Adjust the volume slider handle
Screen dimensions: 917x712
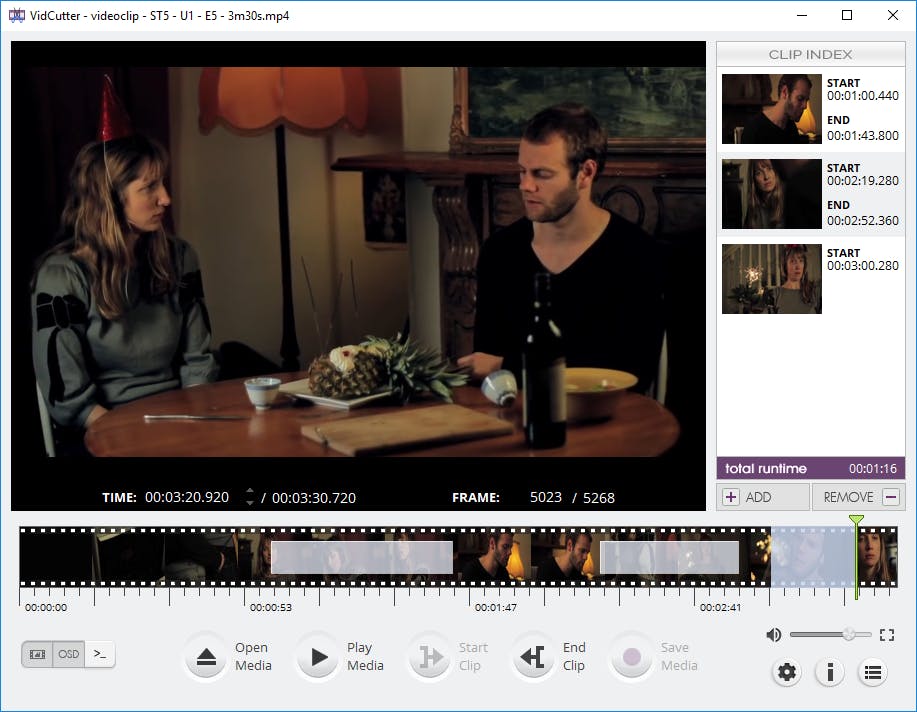[x=849, y=634]
